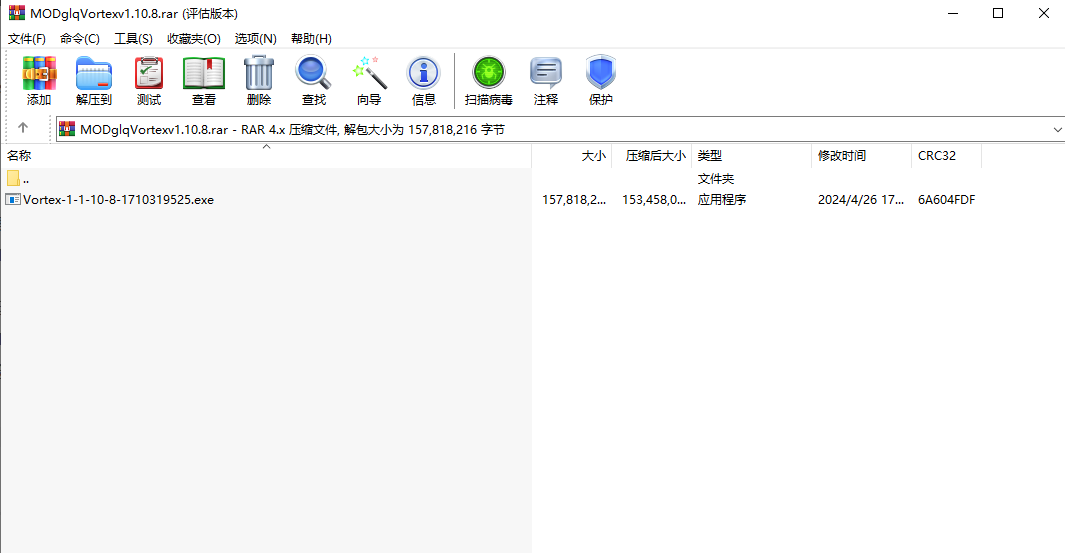The image size is (1065, 553).
Task: Click the Vortex exe file icon
Action: pyautogui.click(x=13, y=200)
